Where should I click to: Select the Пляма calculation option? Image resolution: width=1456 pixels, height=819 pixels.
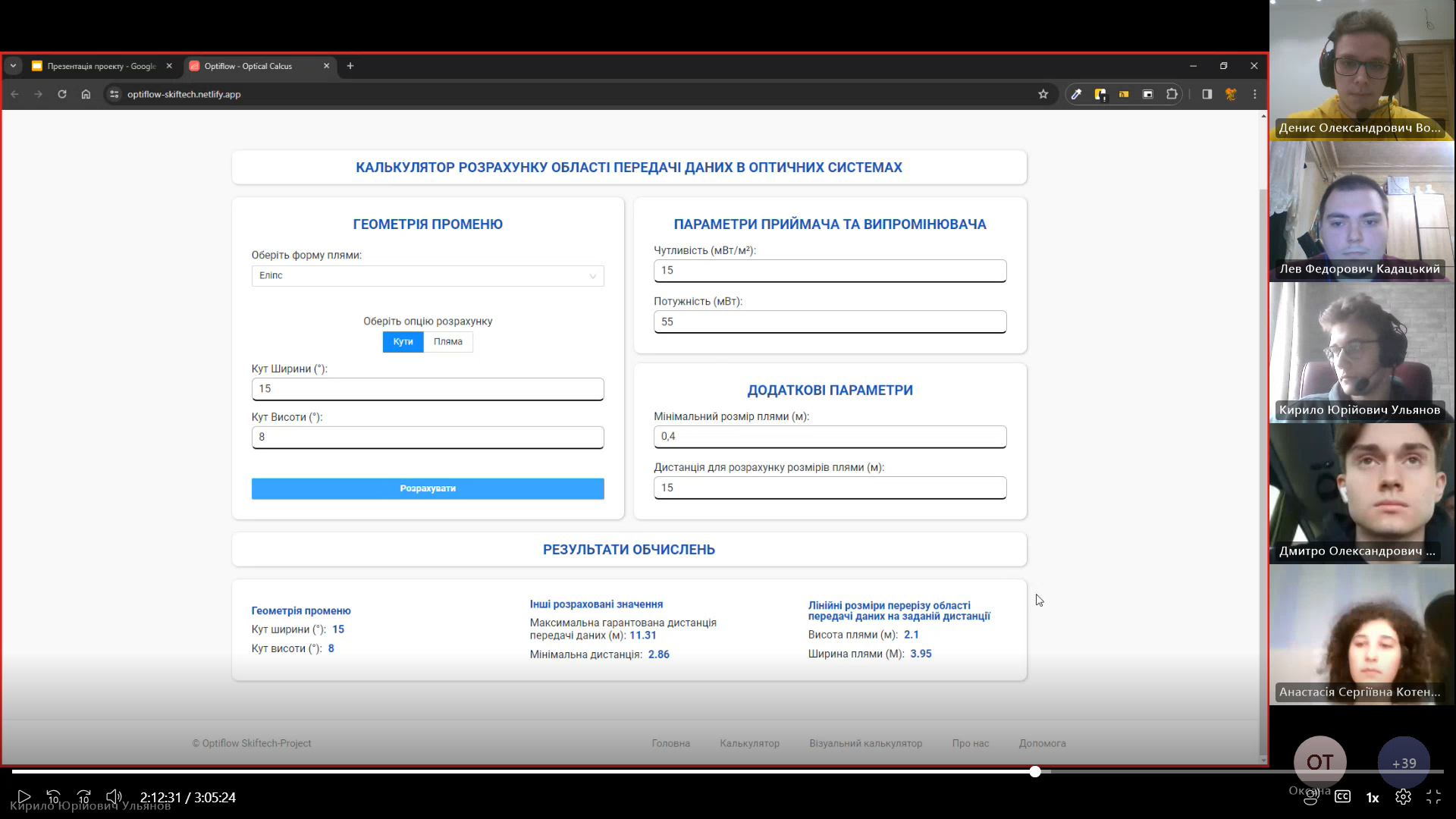point(447,342)
